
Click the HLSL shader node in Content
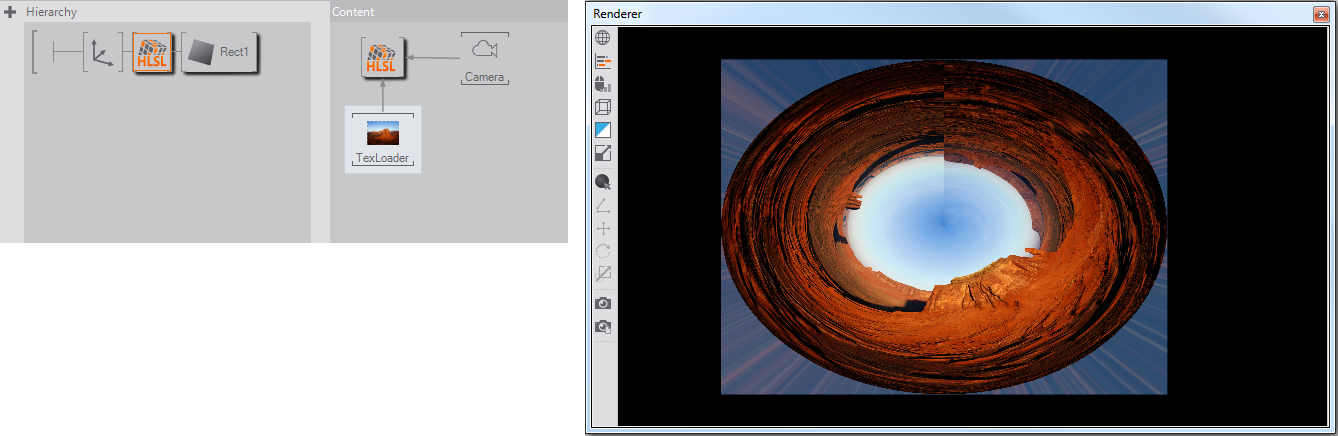(383, 57)
